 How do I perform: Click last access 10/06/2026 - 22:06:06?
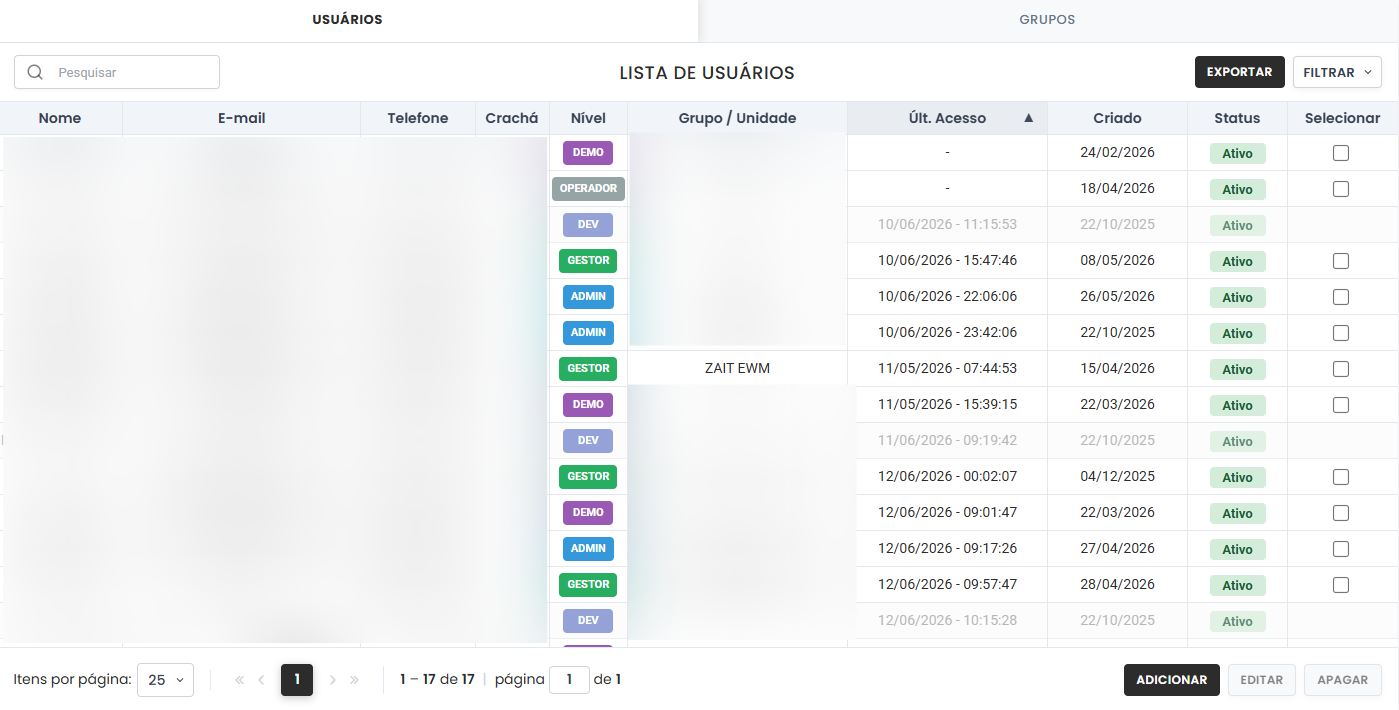click(x=947, y=297)
